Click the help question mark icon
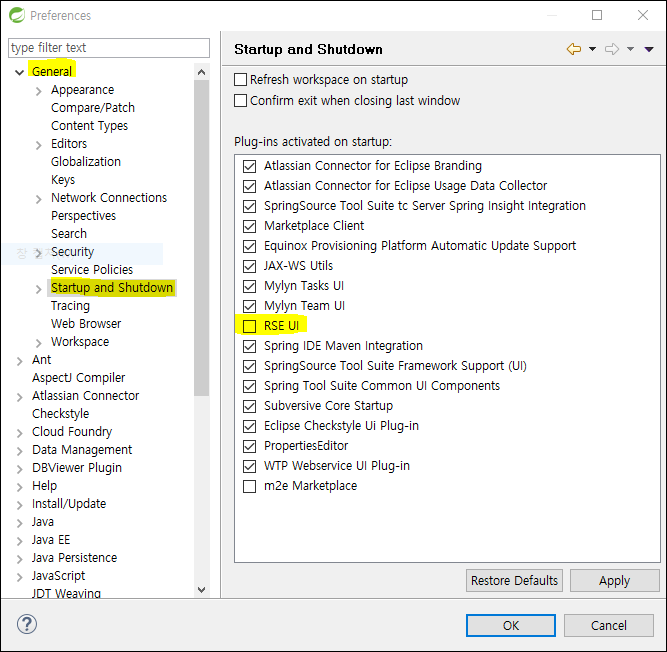The height and width of the screenshot is (652, 667). [x=27, y=624]
